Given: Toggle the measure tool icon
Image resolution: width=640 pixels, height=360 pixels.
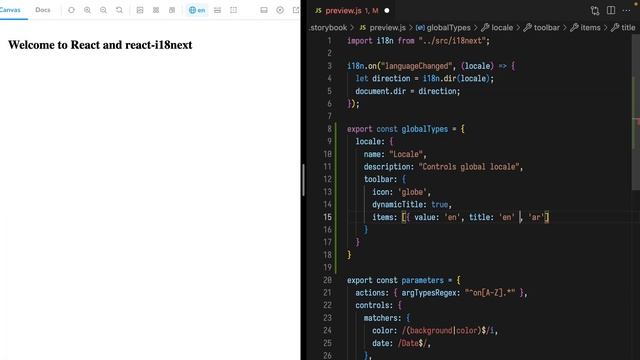Looking at the screenshot, I should tap(218, 10).
